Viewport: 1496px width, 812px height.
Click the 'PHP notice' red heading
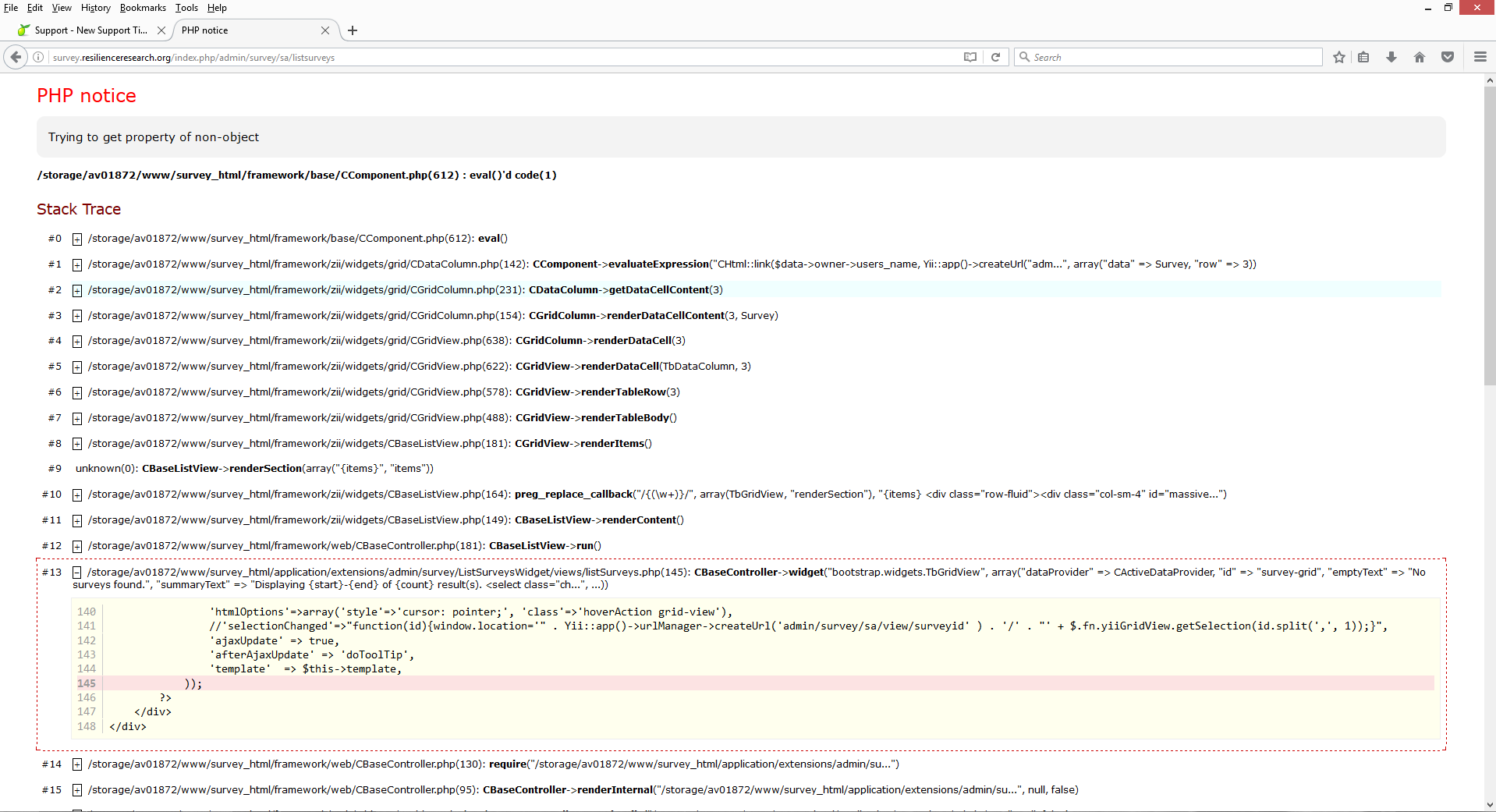87,95
